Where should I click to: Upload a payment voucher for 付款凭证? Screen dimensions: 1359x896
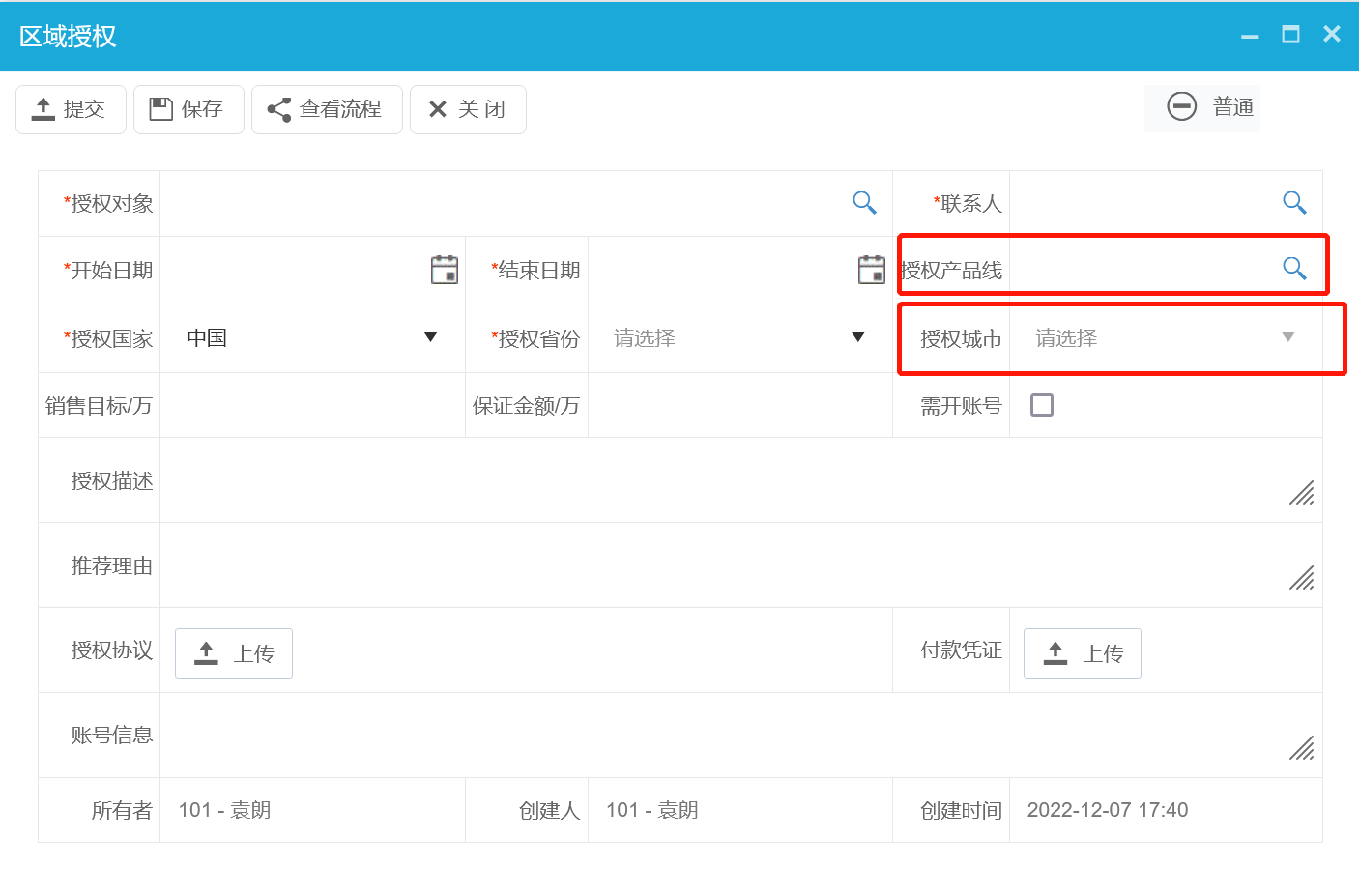(x=1082, y=653)
